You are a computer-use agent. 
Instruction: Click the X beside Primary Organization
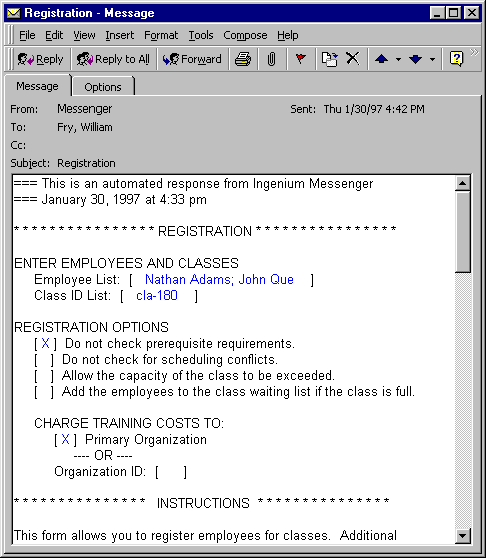point(65,439)
